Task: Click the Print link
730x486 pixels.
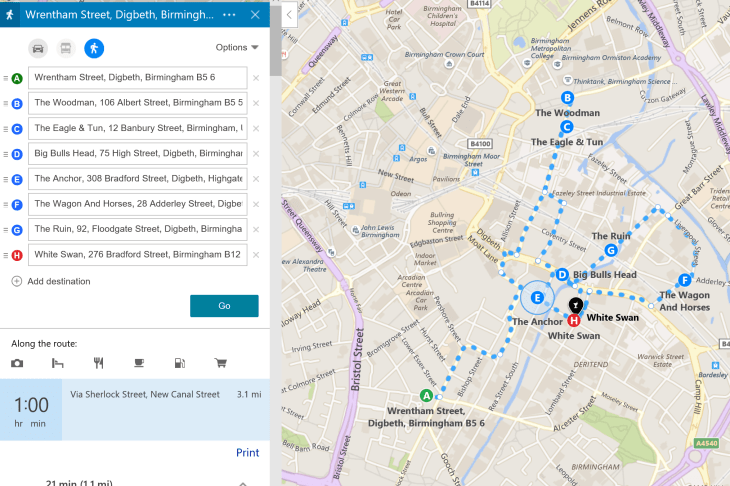Action: (247, 453)
